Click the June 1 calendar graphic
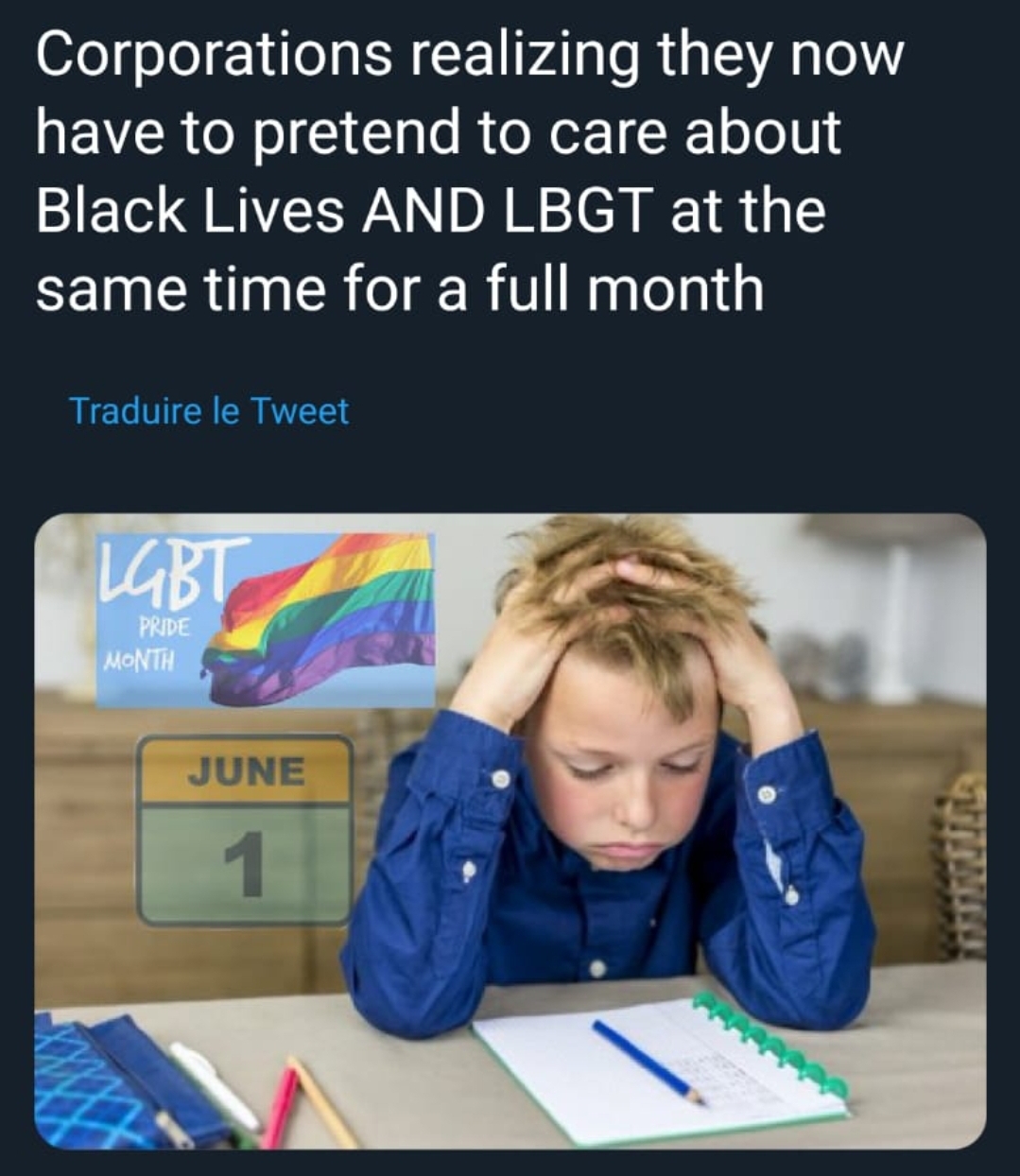The height and width of the screenshot is (1176, 1020). tap(245, 830)
